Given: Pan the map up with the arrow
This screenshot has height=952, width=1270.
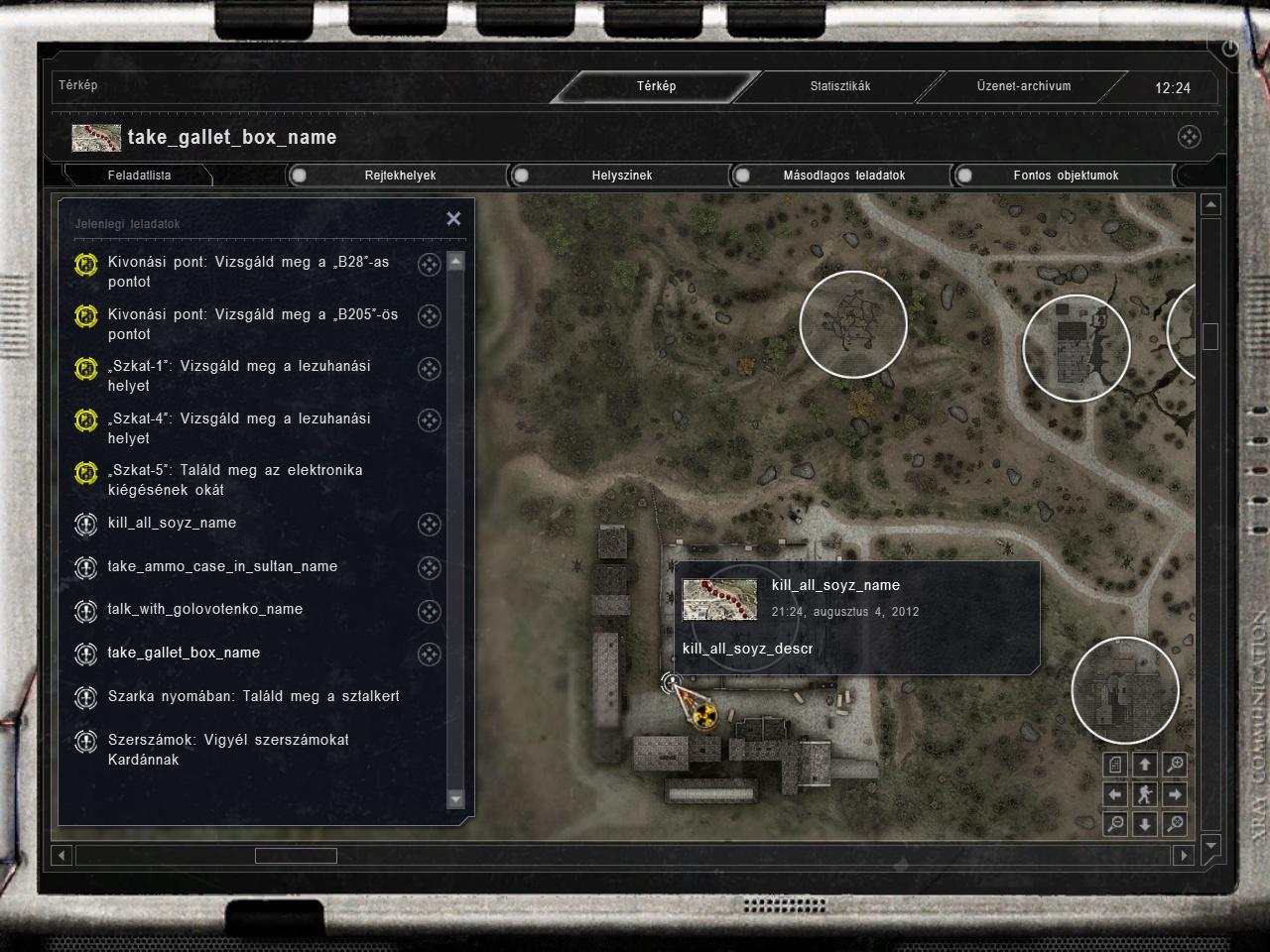Looking at the screenshot, I should (x=1145, y=765).
